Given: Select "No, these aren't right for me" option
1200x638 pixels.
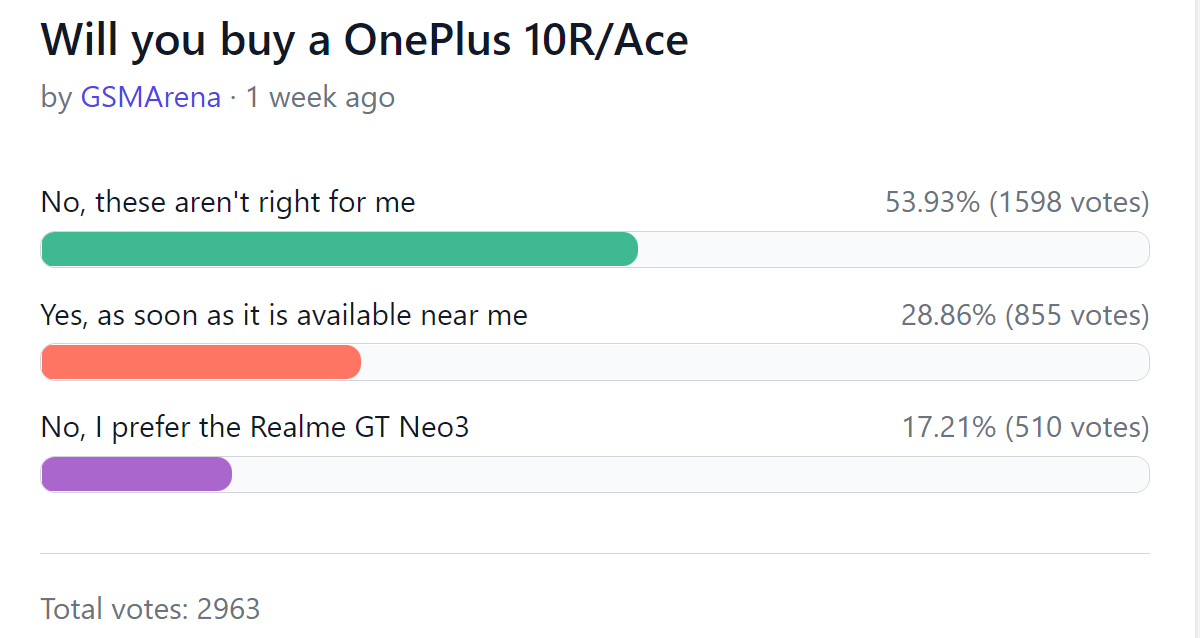Looking at the screenshot, I should pos(228,203).
